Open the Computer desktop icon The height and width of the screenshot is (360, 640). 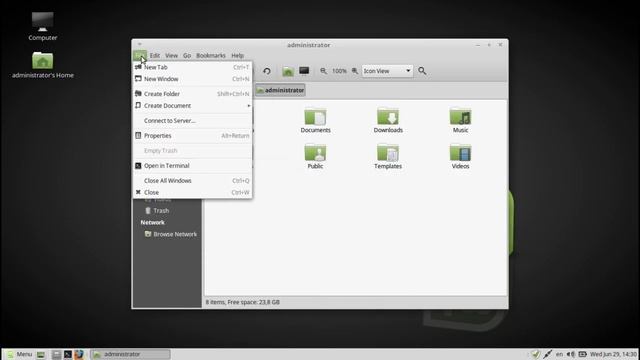(42, 26)
